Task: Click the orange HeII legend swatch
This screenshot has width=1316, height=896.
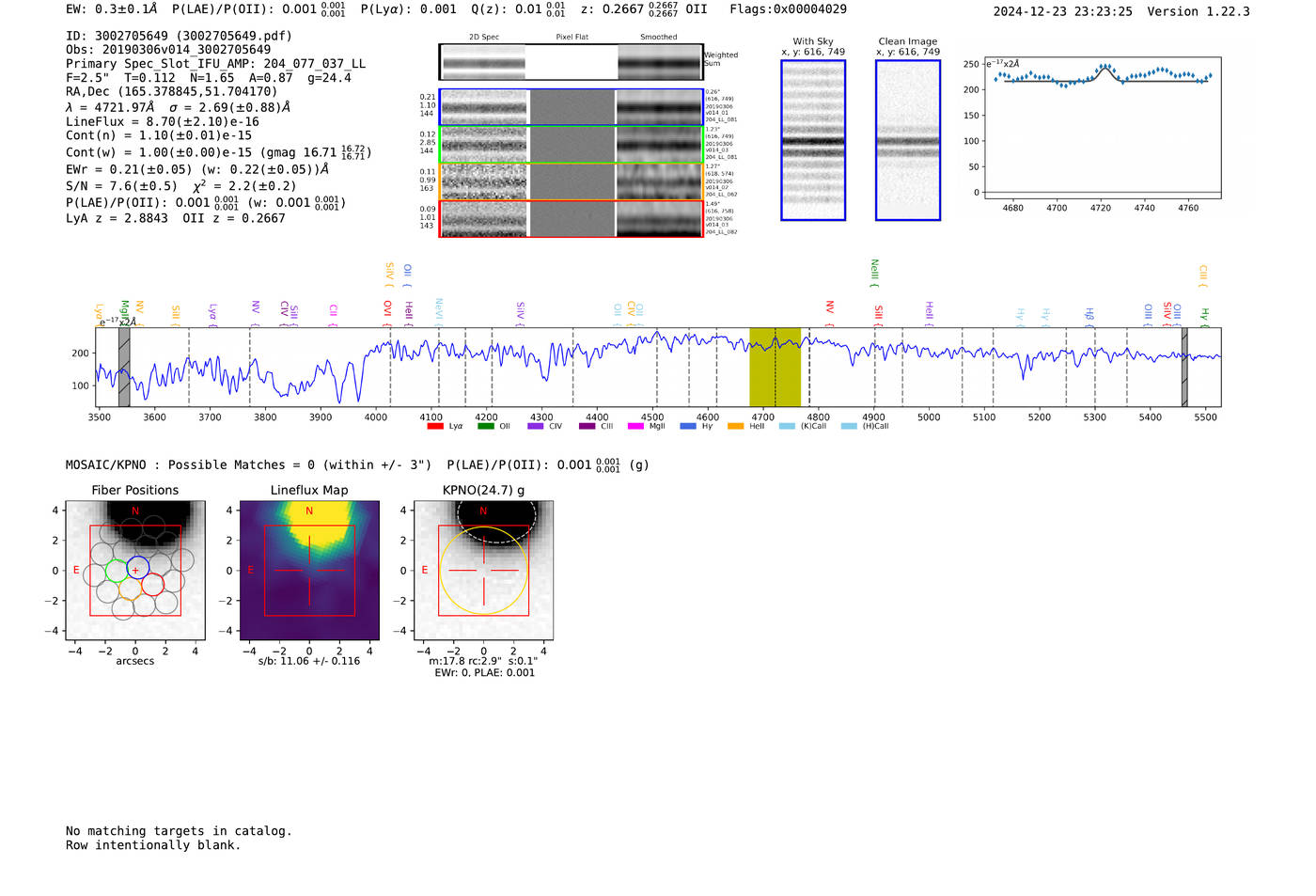Action: pyautogui.click(x=736, y=427)
